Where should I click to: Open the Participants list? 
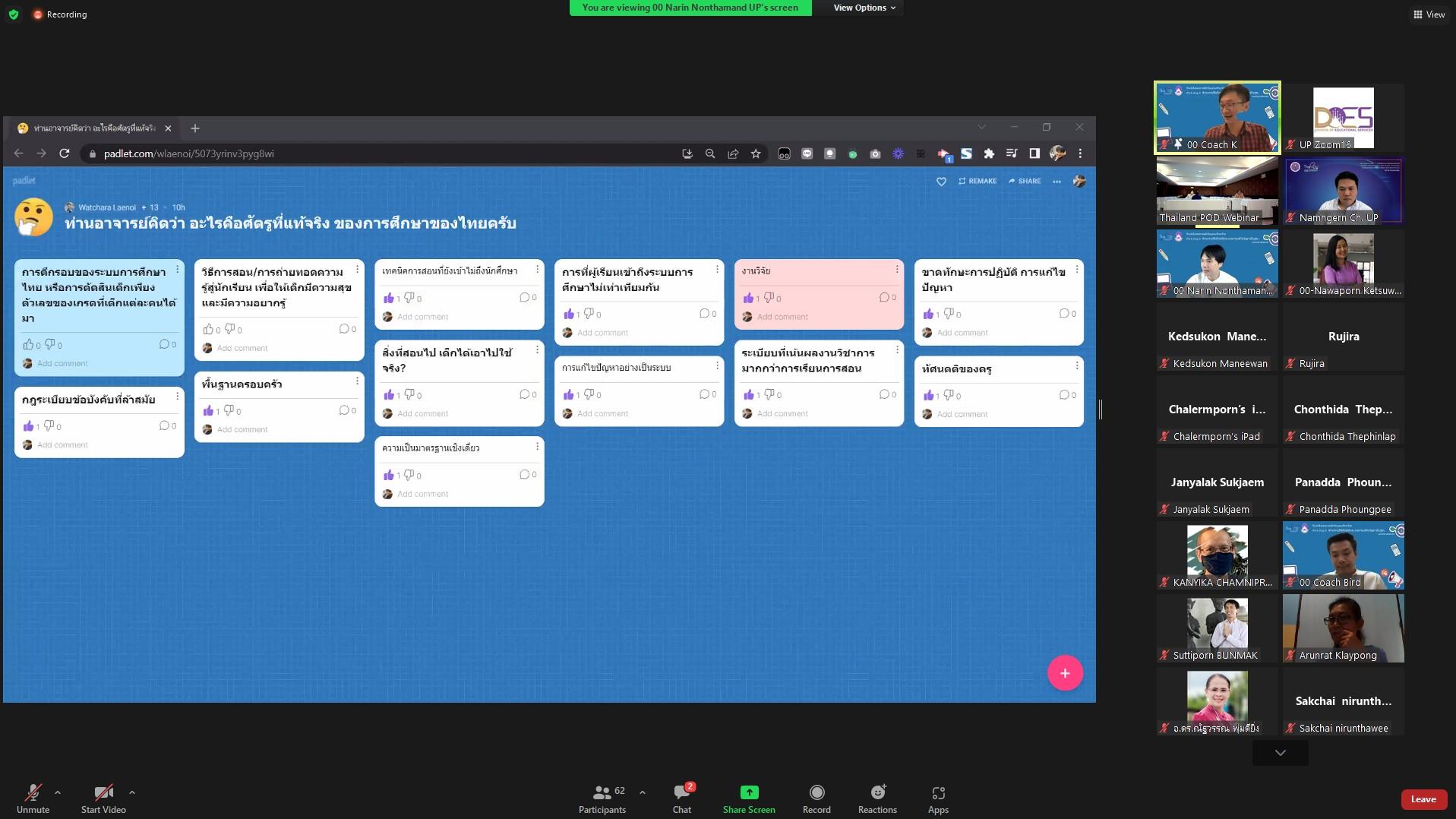pyautogui.click(x=602, y=798)
